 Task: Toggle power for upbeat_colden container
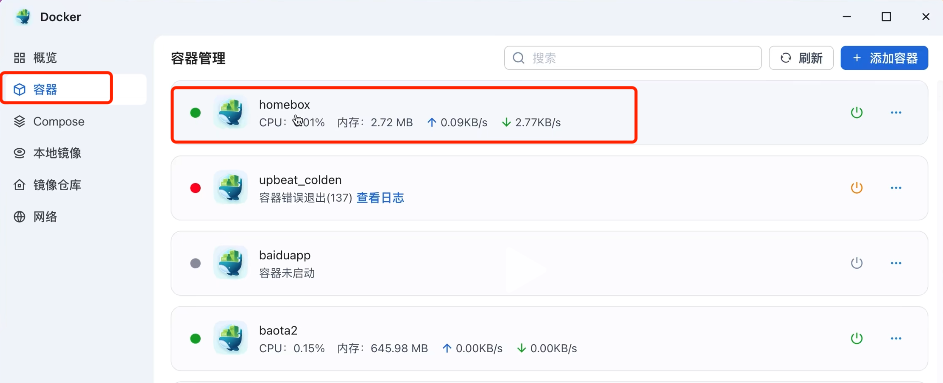(856, 188)
